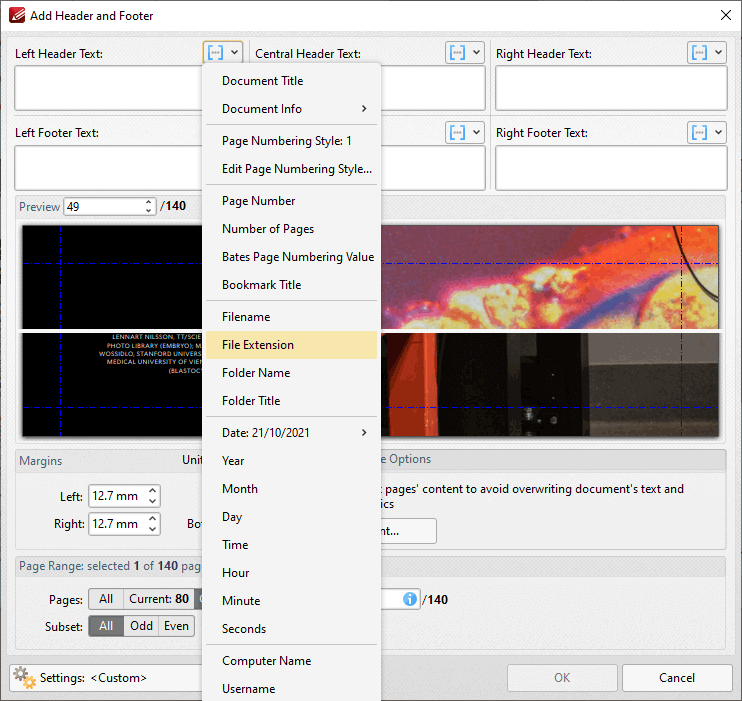This screenshot has height=701, width=742.
Task: Click the Right Header macro insert icon
Action: click(699, 53)
